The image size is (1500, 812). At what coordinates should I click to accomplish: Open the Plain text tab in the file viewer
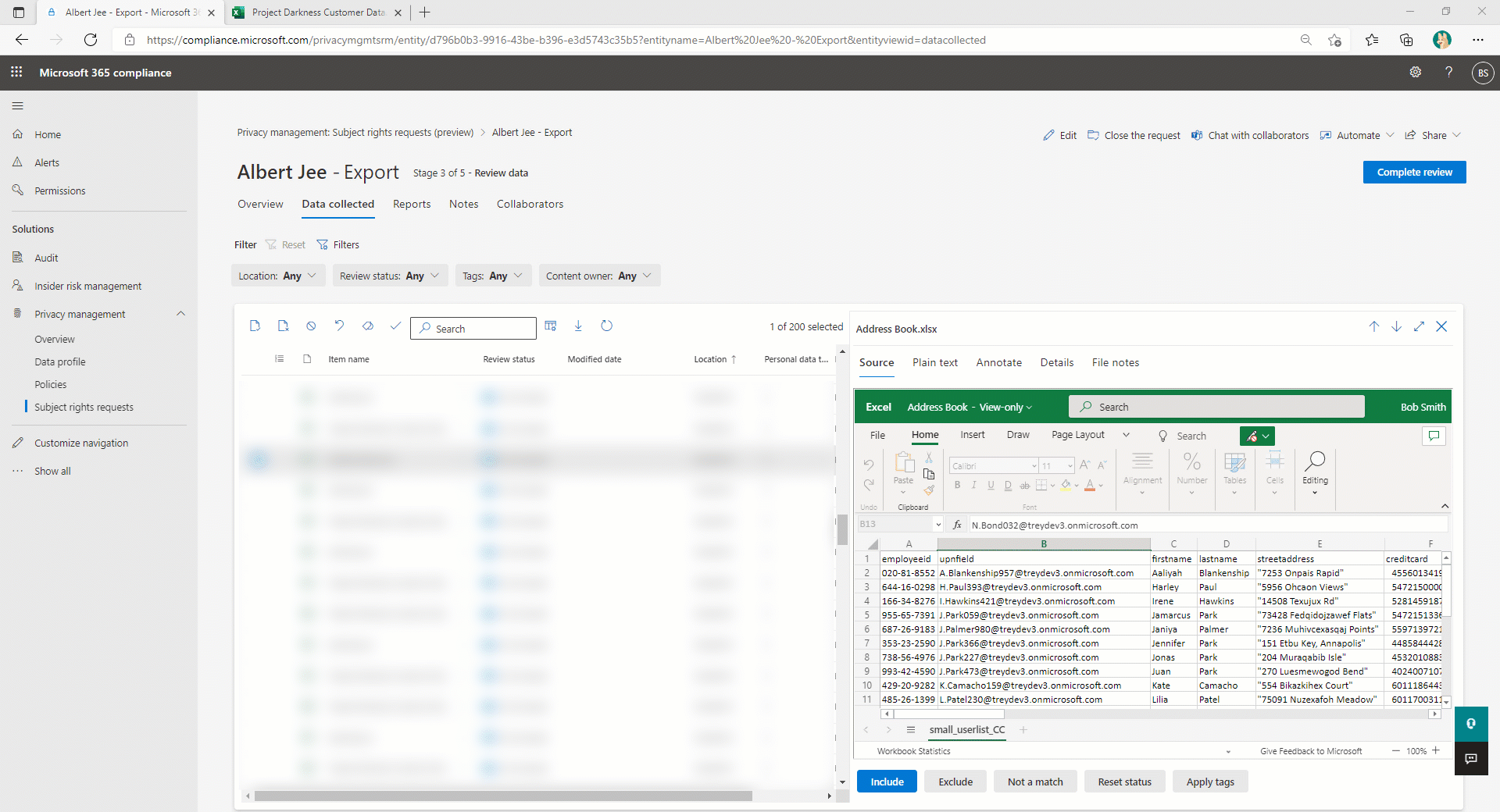[x=935, y=362]
